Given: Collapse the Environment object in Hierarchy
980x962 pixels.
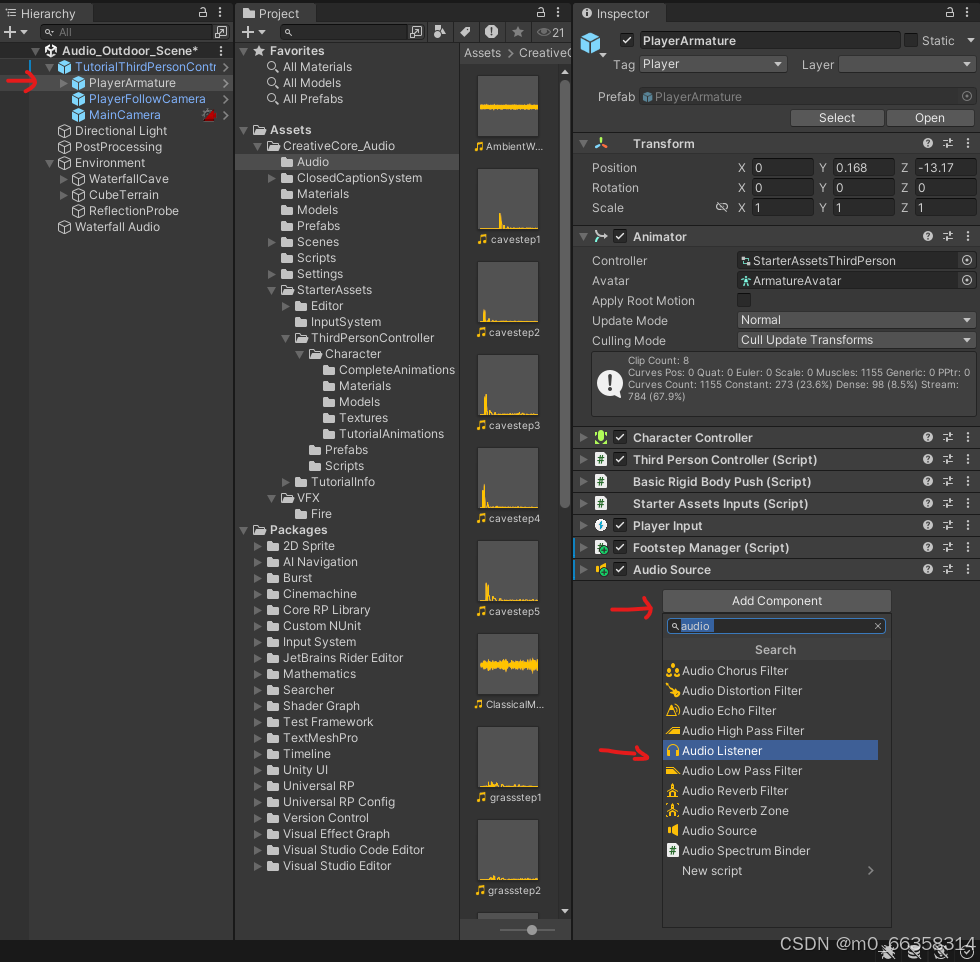Looking at the screenshot, I should point(49,163).
